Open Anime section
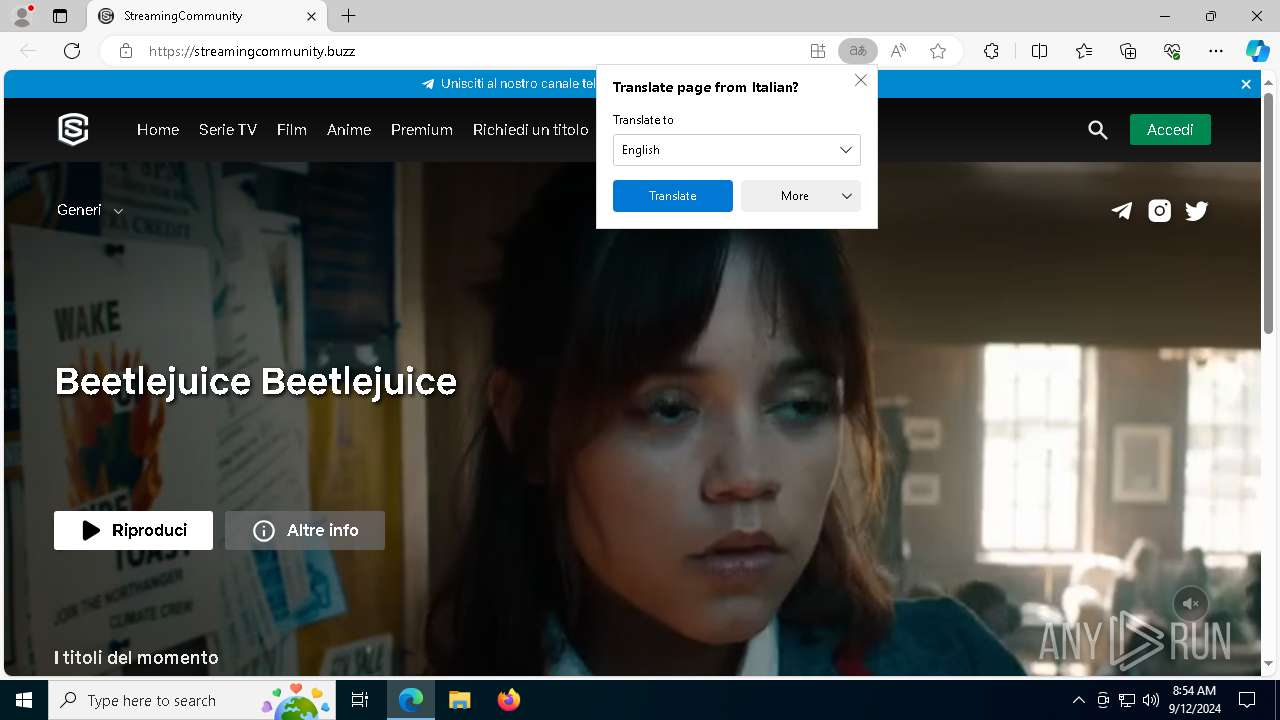The width and height of the screenshot is (1280, 720). click(349, 130)
